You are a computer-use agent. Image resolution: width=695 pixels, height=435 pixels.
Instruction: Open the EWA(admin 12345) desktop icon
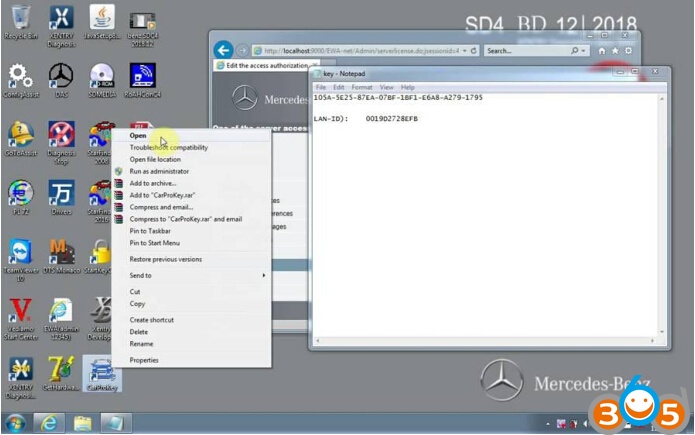[x=61, y=319]
